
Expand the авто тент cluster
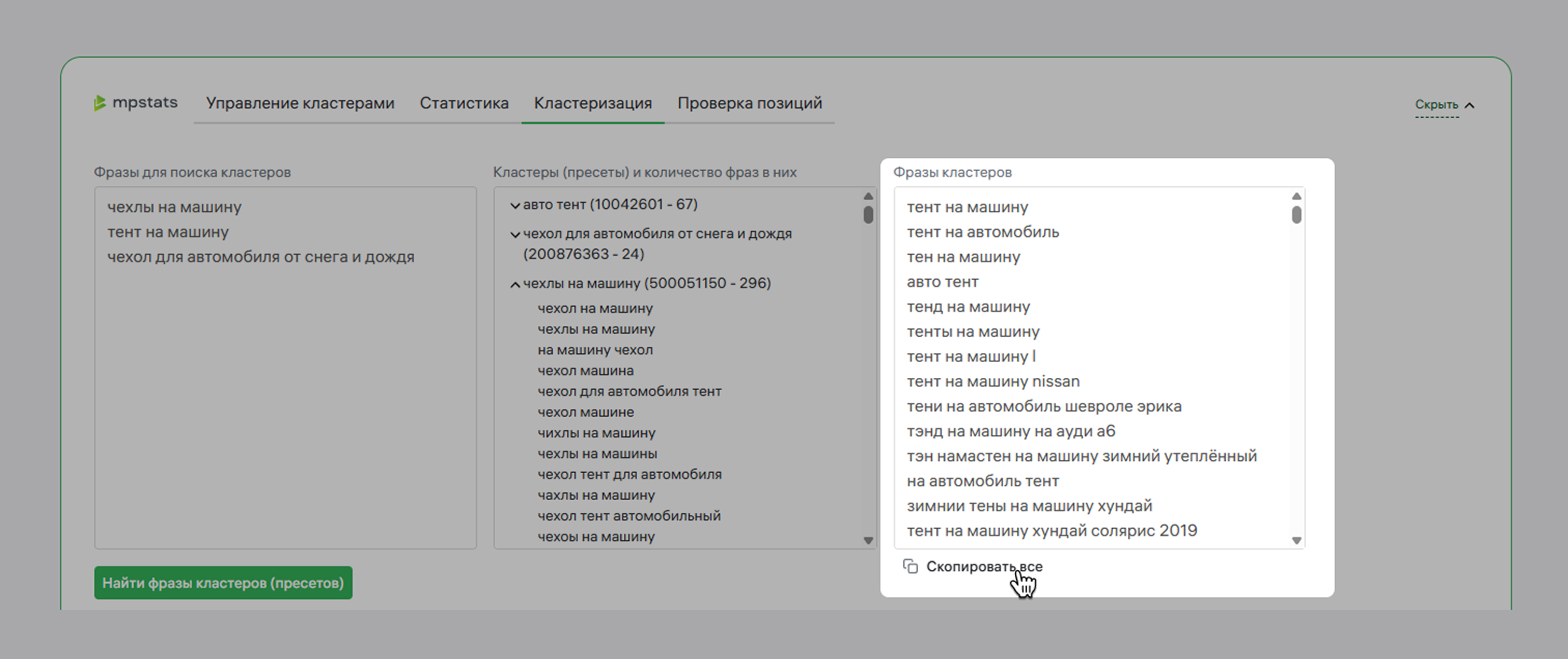point(515,205)
